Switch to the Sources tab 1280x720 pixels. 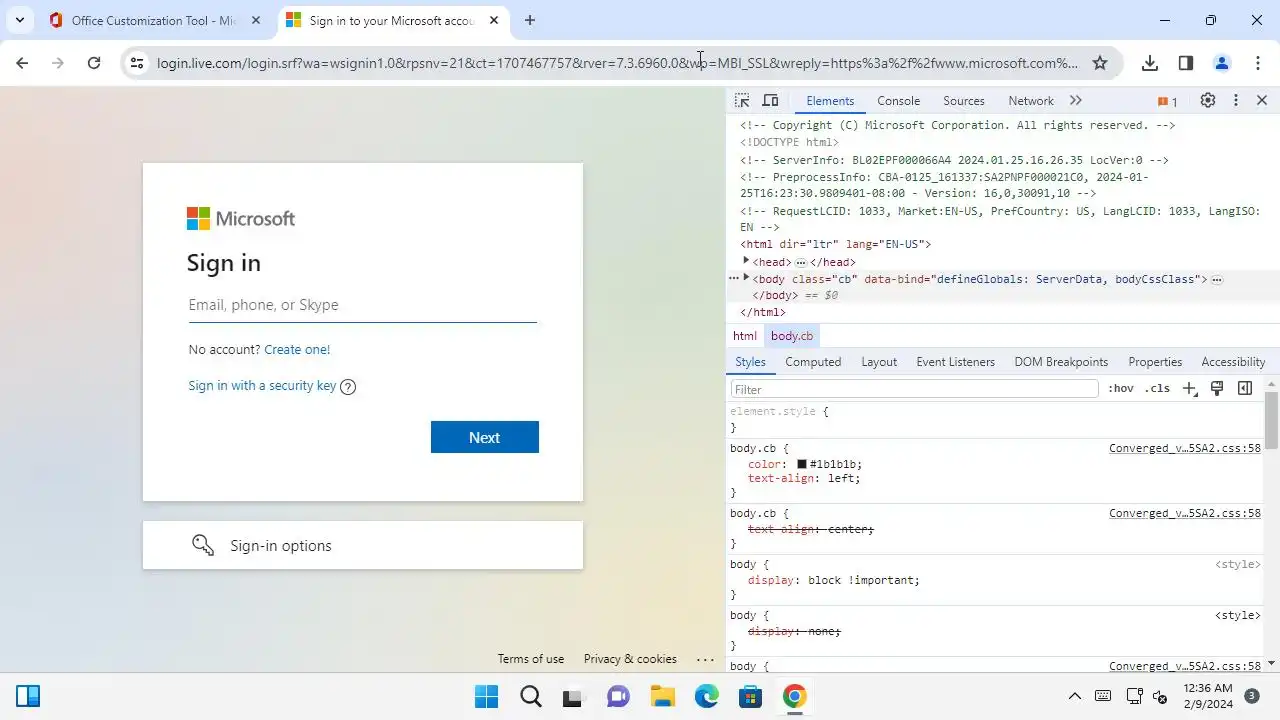964,101
